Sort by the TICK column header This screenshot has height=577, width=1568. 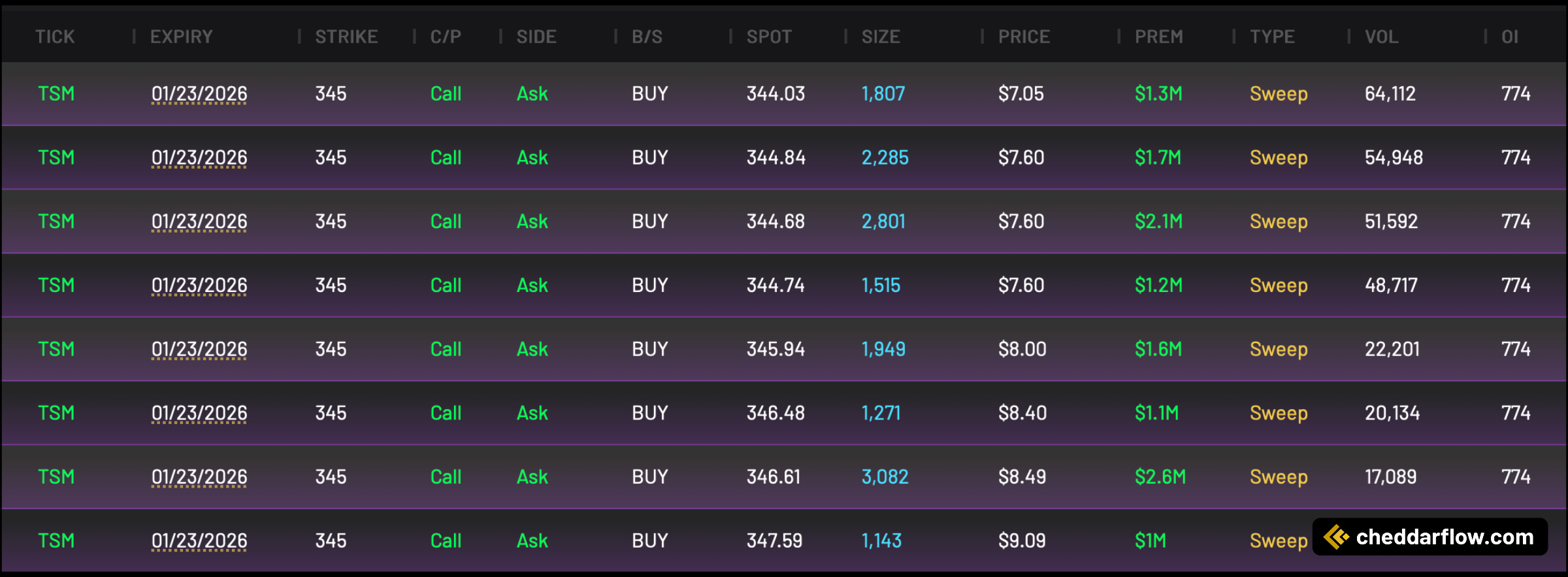pyautogui.click(x=55, y=37)
